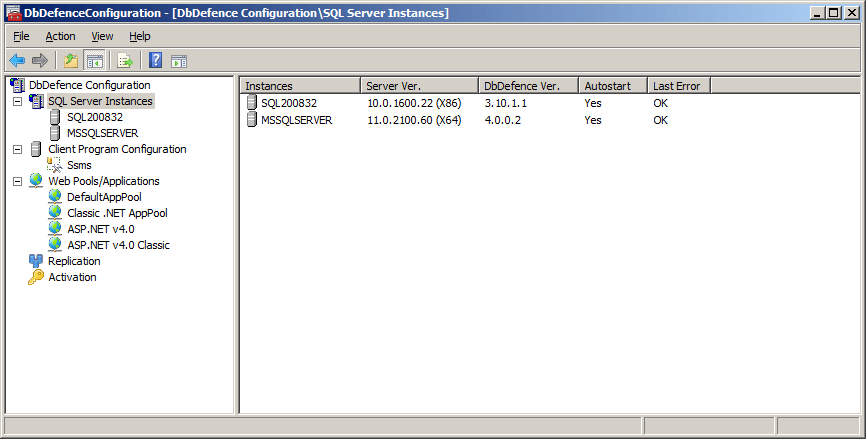Screen dimensions: 866x439
Task: Open Help via the blue question-mark icon
Action: pos(156,61)
